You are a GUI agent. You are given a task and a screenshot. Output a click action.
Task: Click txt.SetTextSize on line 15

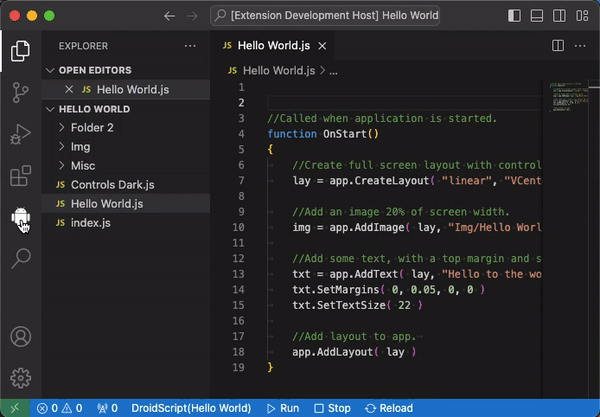339,305
